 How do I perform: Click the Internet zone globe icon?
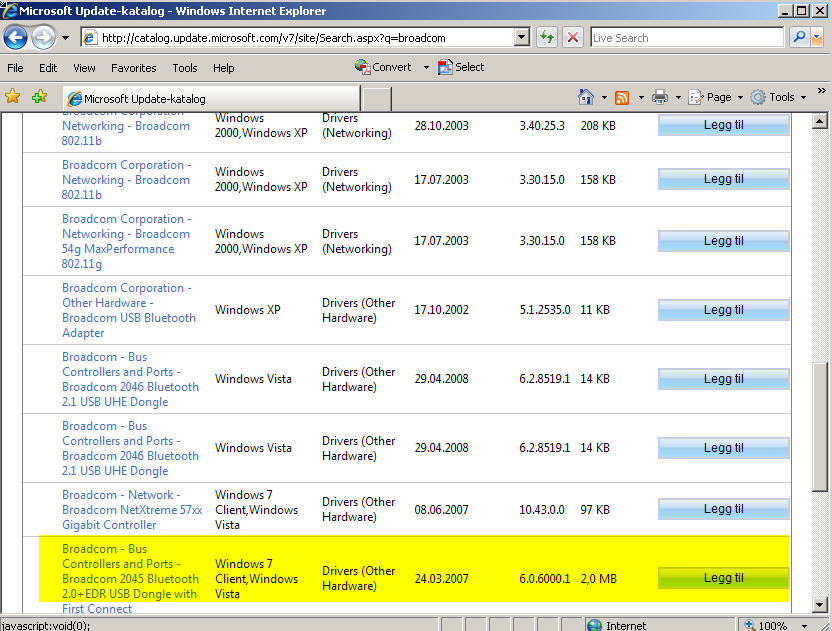pos(595,625)
